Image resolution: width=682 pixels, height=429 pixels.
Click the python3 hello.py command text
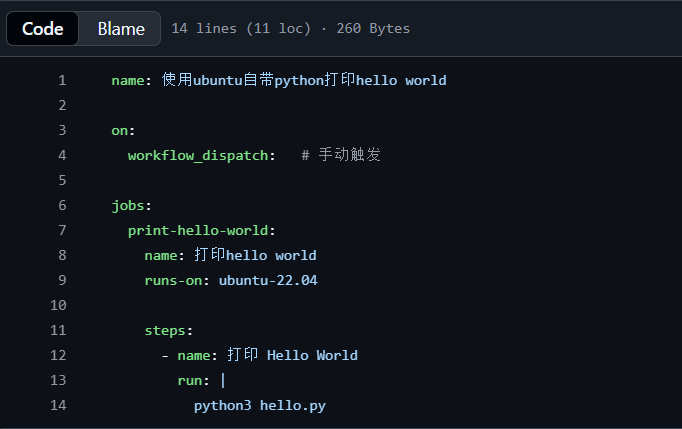click(x=259, y=405)
